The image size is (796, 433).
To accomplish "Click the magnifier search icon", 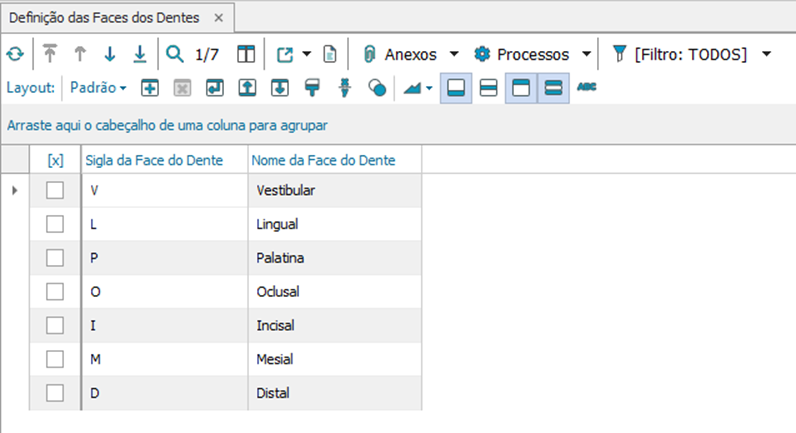I will [x=175, y=54].
